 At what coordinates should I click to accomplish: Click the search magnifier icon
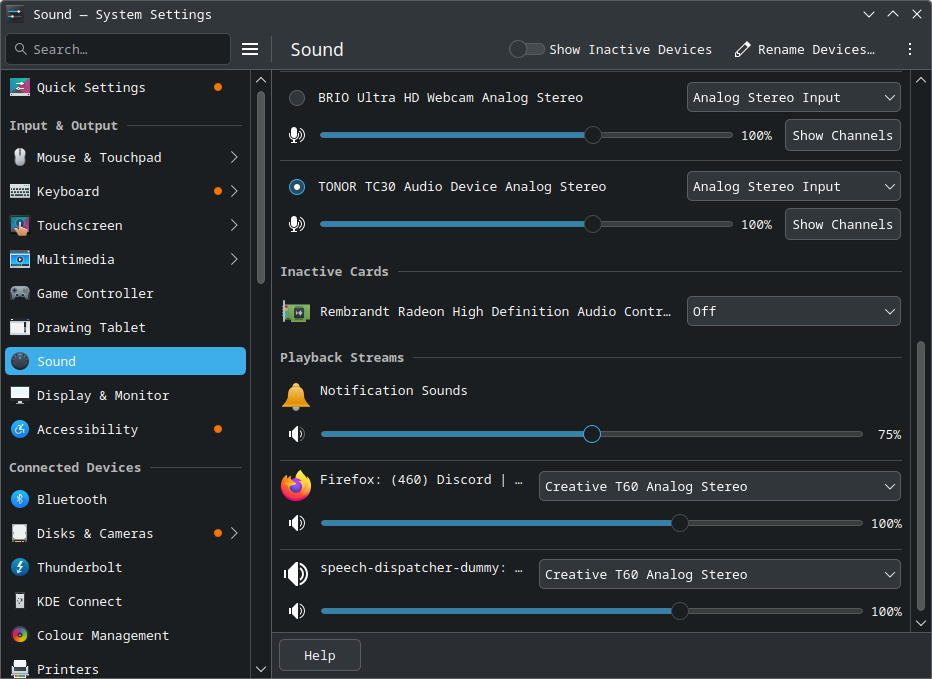tap(21, 49)
